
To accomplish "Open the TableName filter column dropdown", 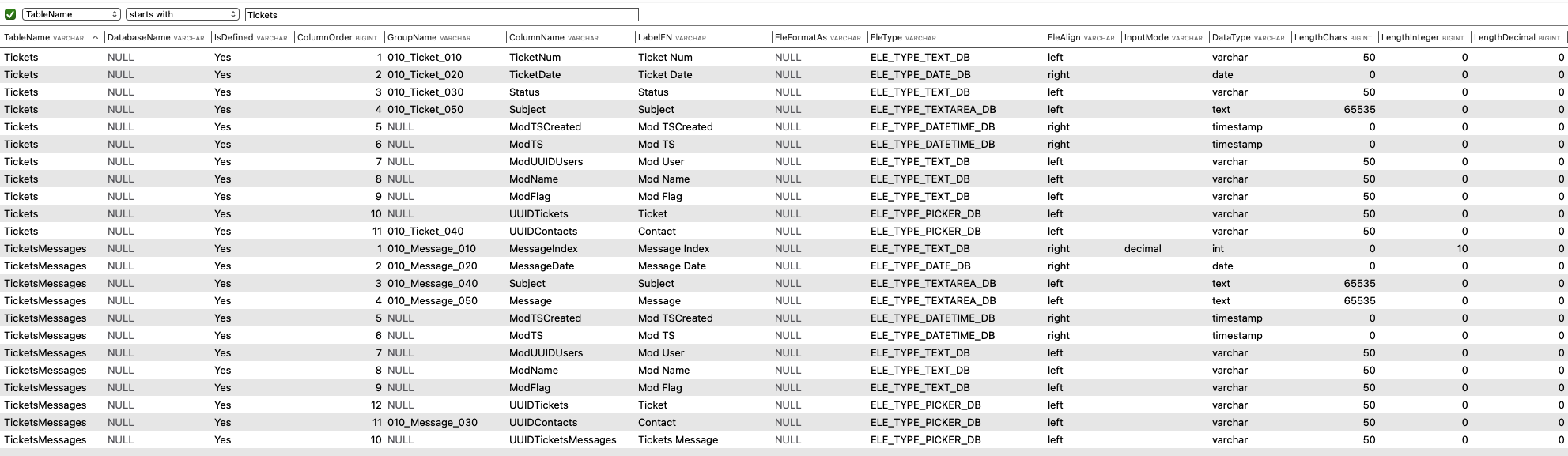I will [71, 14].
